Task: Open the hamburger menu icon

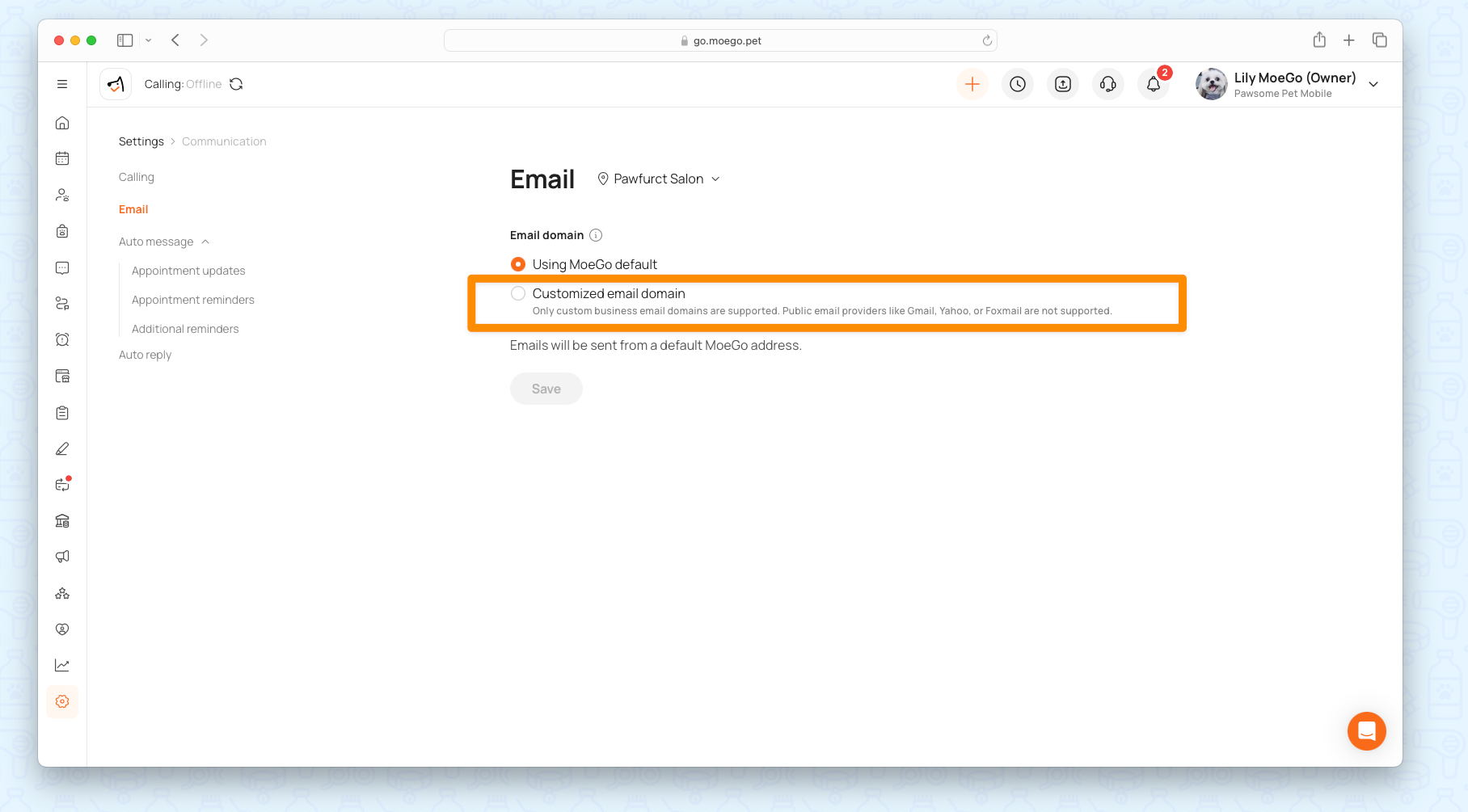Action: coord(62,84)
